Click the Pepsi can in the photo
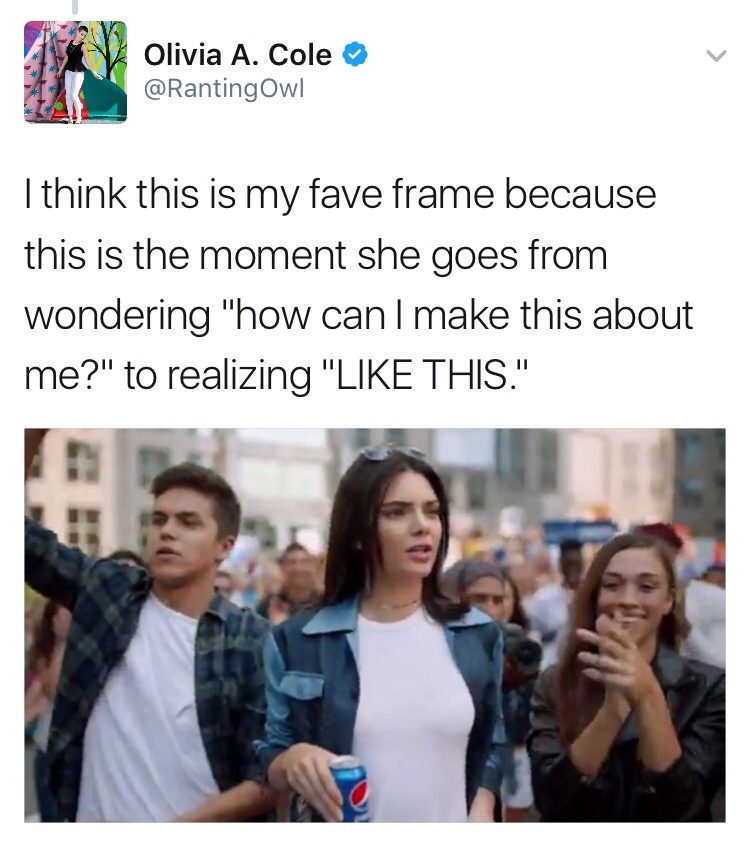750x843 pixels. [x=349, y=789]
